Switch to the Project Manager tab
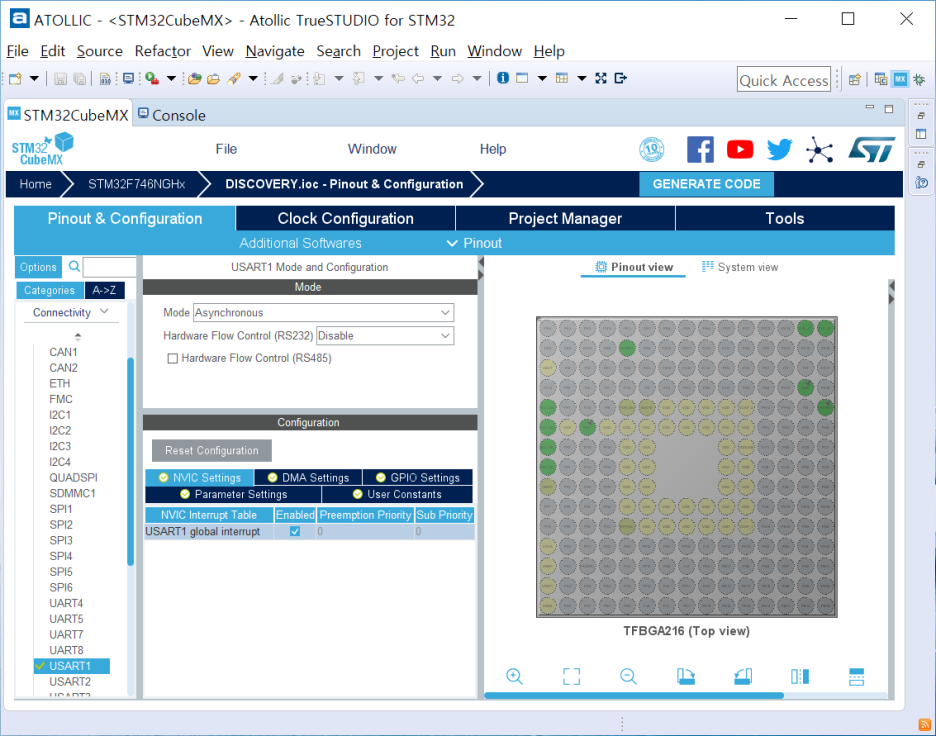936x736 pixels. 565,218
